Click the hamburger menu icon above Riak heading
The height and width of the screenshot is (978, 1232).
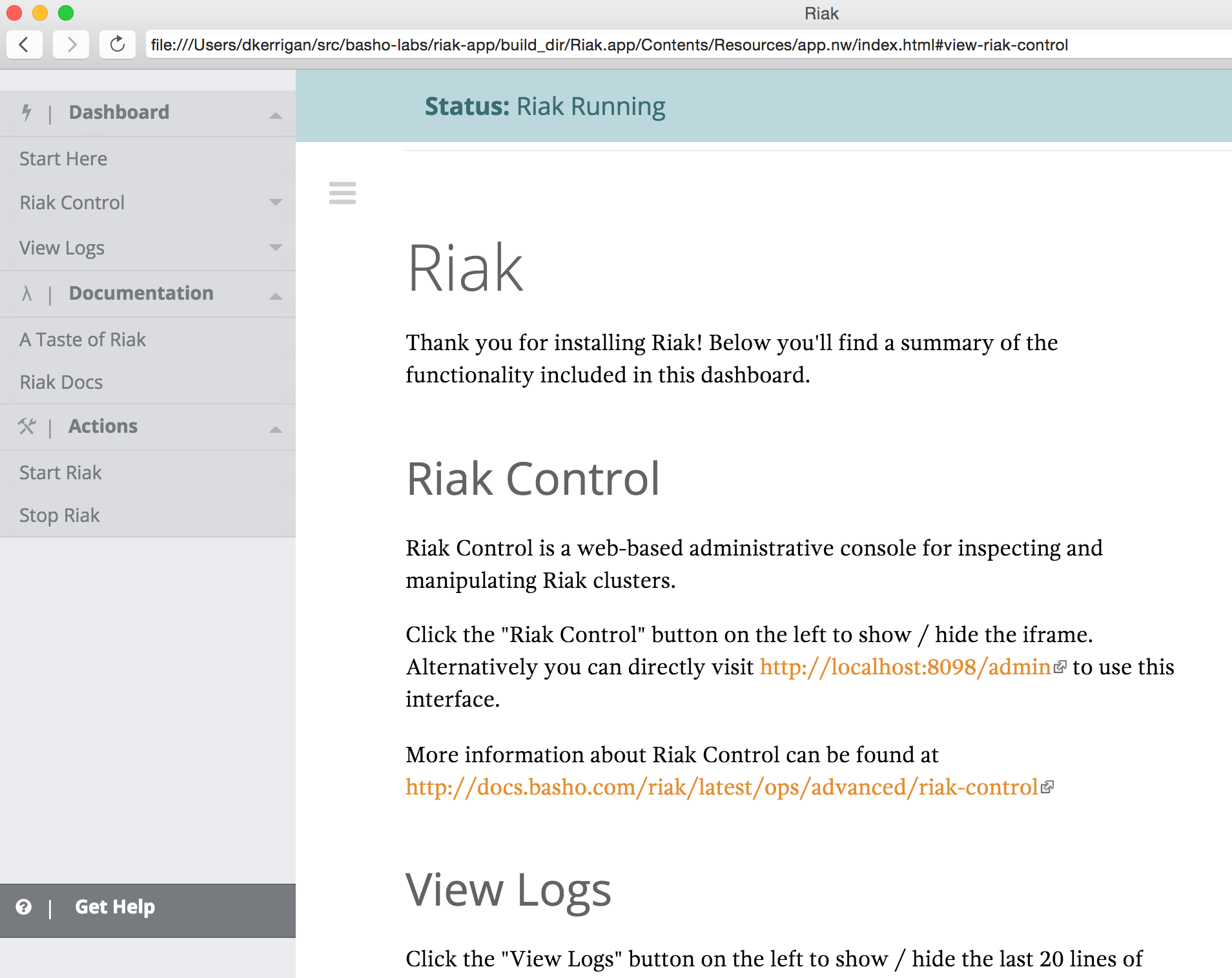(342, 193)
